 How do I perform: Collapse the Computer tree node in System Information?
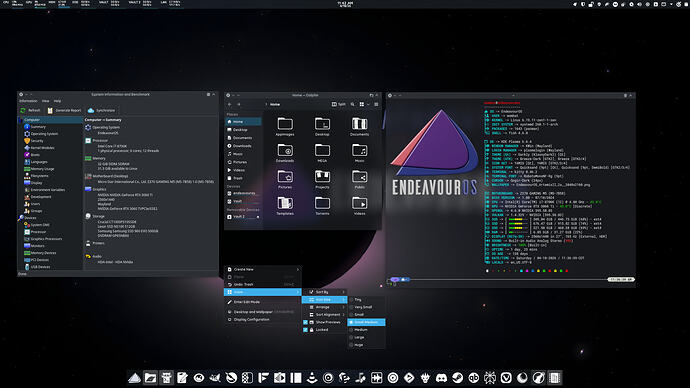point(20,120)
